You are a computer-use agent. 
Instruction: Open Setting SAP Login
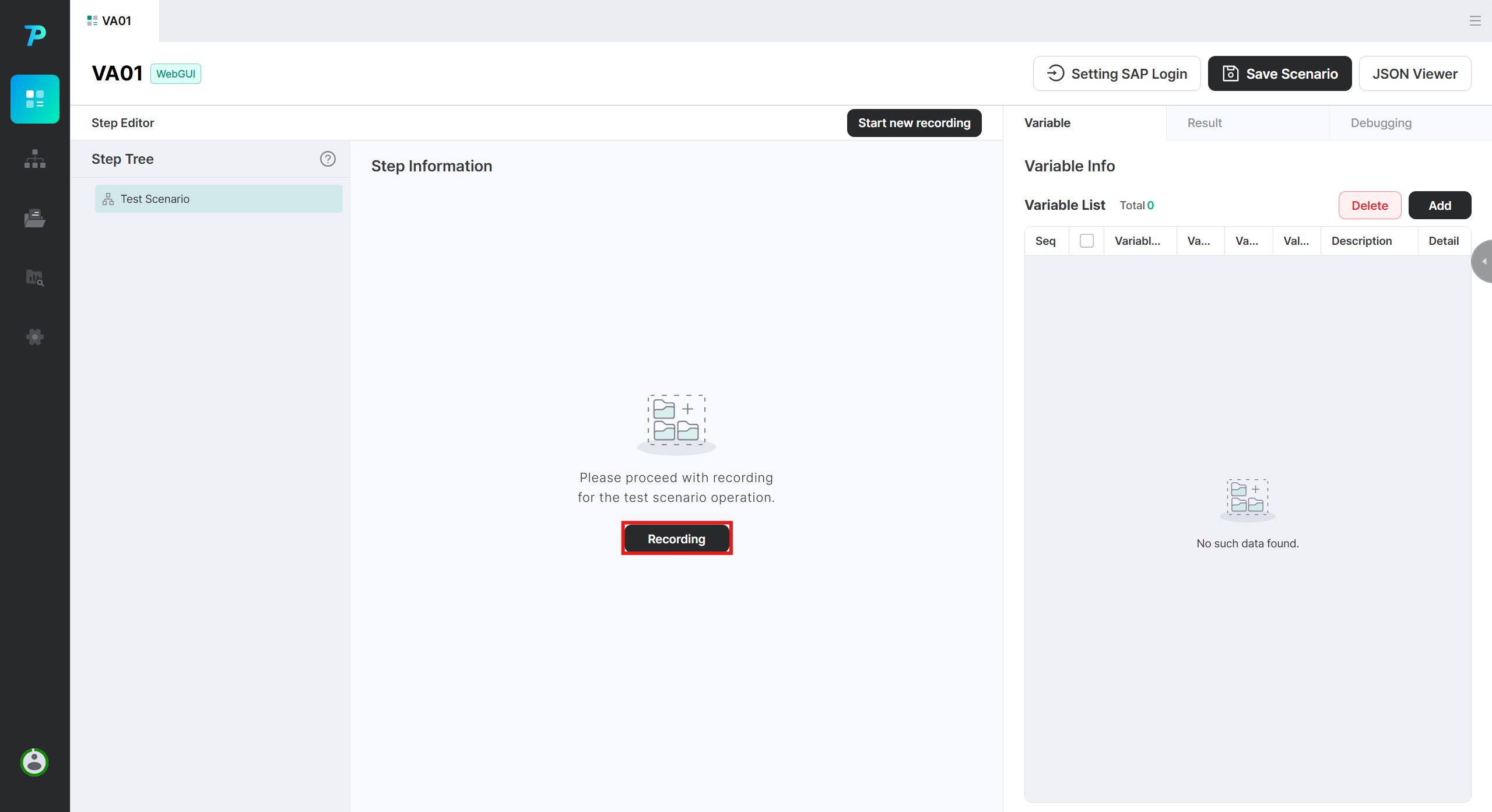point(1117,74)
